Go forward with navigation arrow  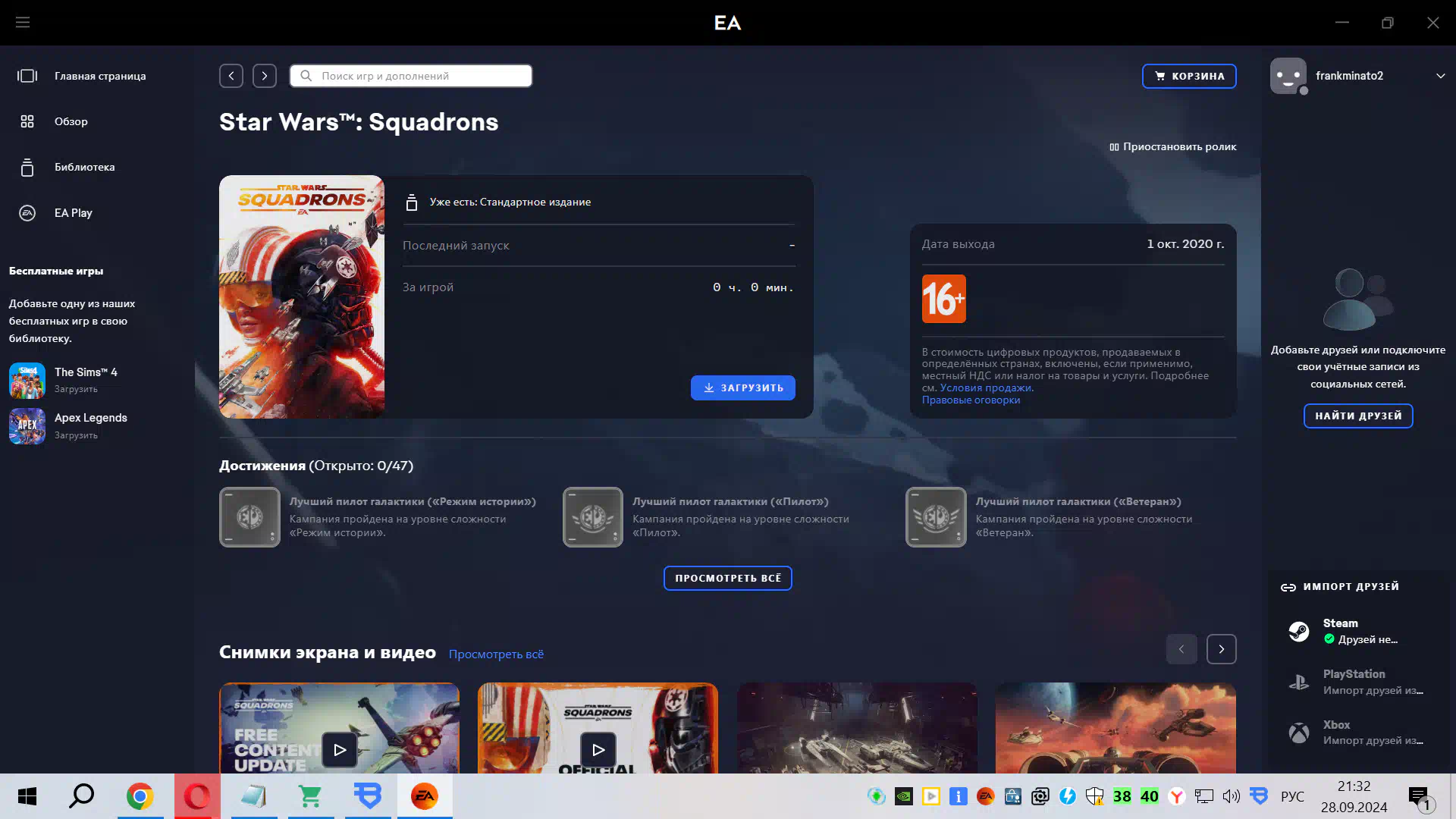[265, 76]
